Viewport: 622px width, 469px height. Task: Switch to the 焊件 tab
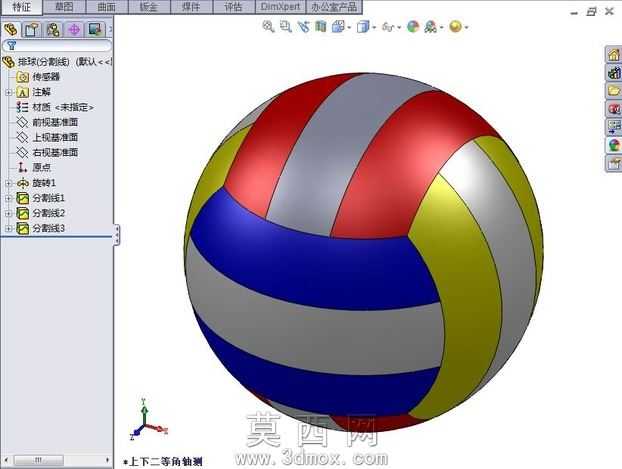pyautogui.click(x=191, y=7)
